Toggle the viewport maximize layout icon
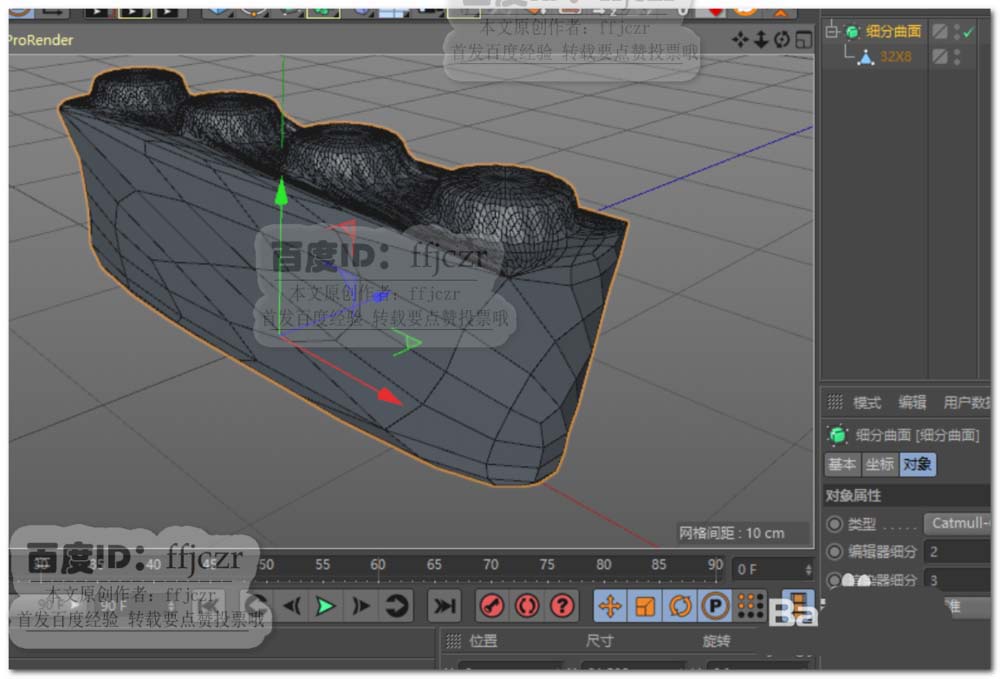Screen dimensions: 1000x679 click(803, 39)
